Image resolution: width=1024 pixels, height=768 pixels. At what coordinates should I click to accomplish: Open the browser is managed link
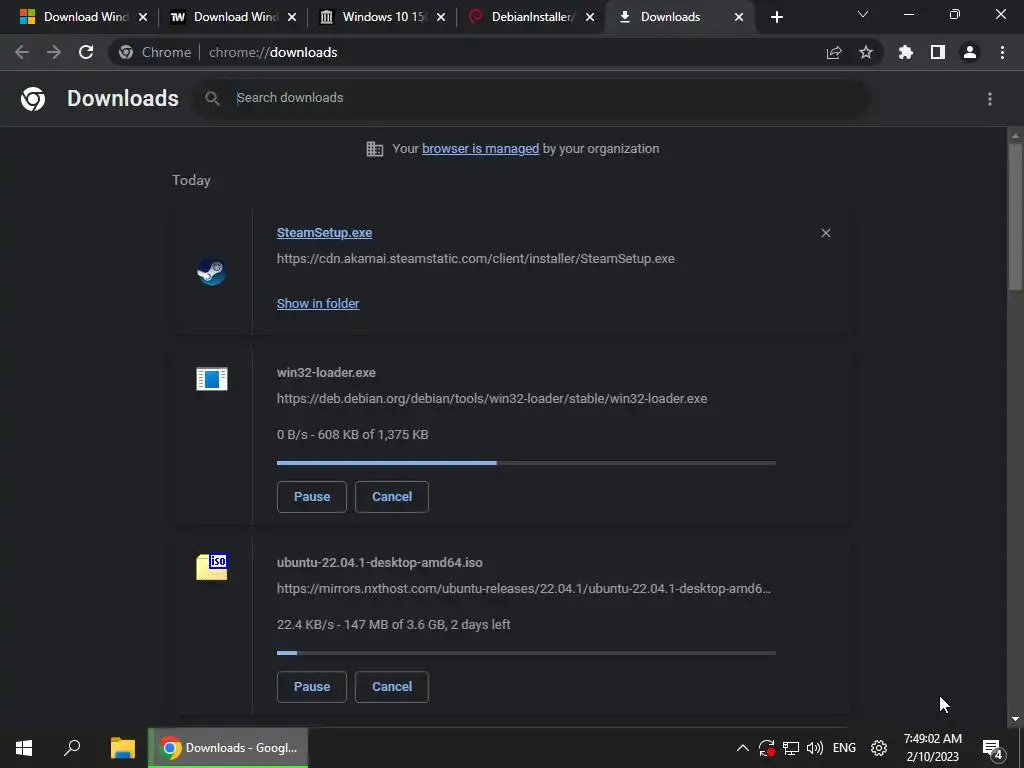coord(480,149)
